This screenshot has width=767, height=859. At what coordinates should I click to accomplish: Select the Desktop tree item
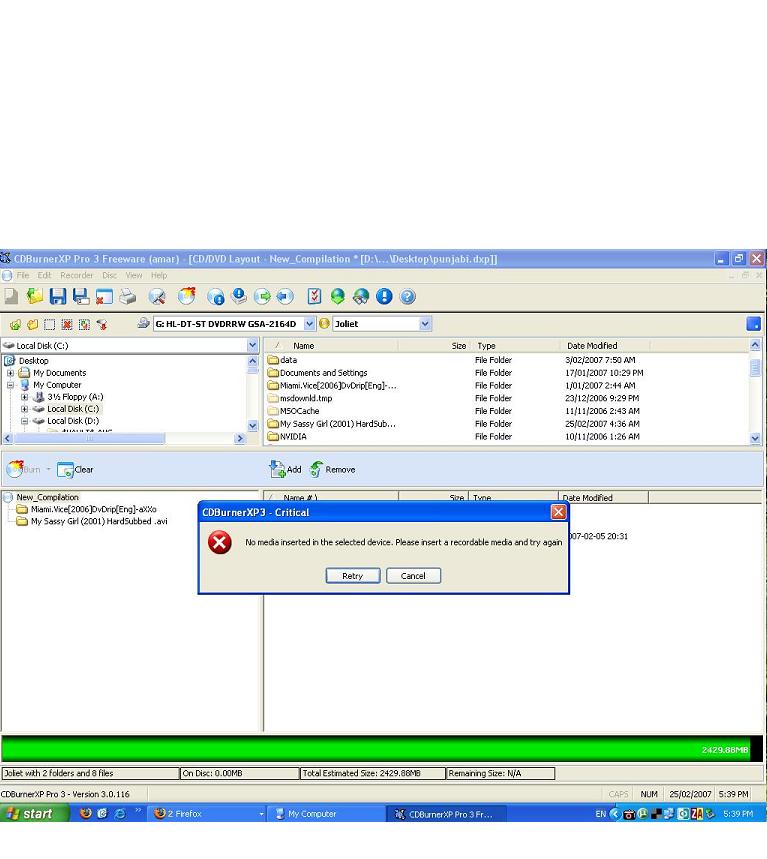(x=27, y=360)
